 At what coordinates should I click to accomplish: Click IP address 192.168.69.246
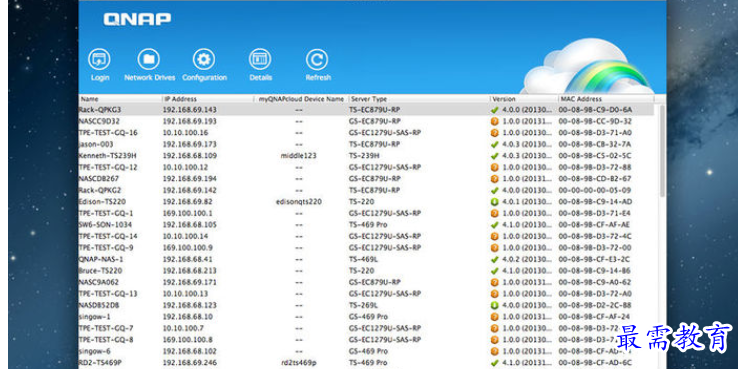190,363
